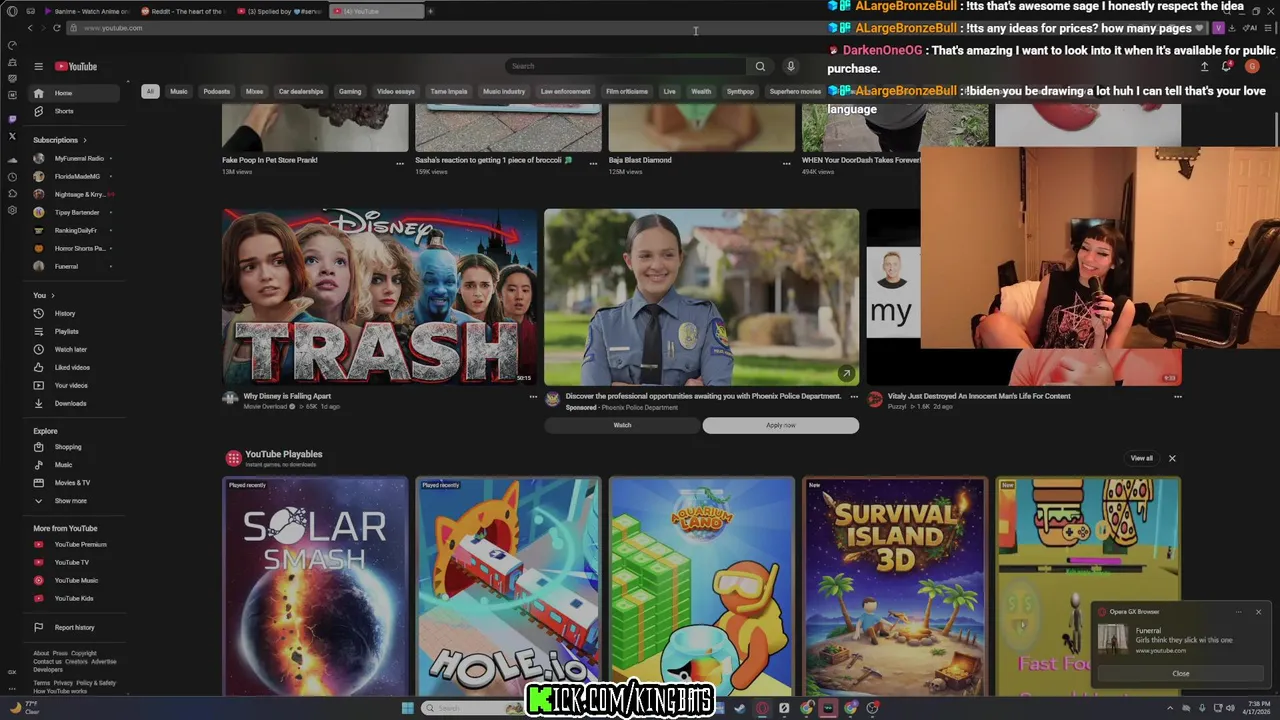Open Opera sidebar settings gear
1280x720 pixels.
12,210
